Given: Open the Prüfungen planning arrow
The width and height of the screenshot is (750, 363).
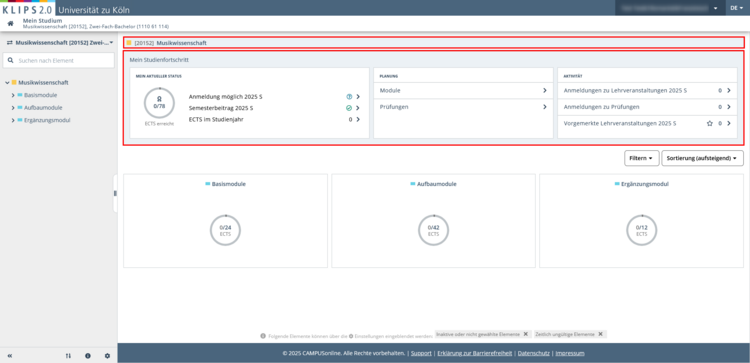Looking at the screenshot, I should pos(545,107).
